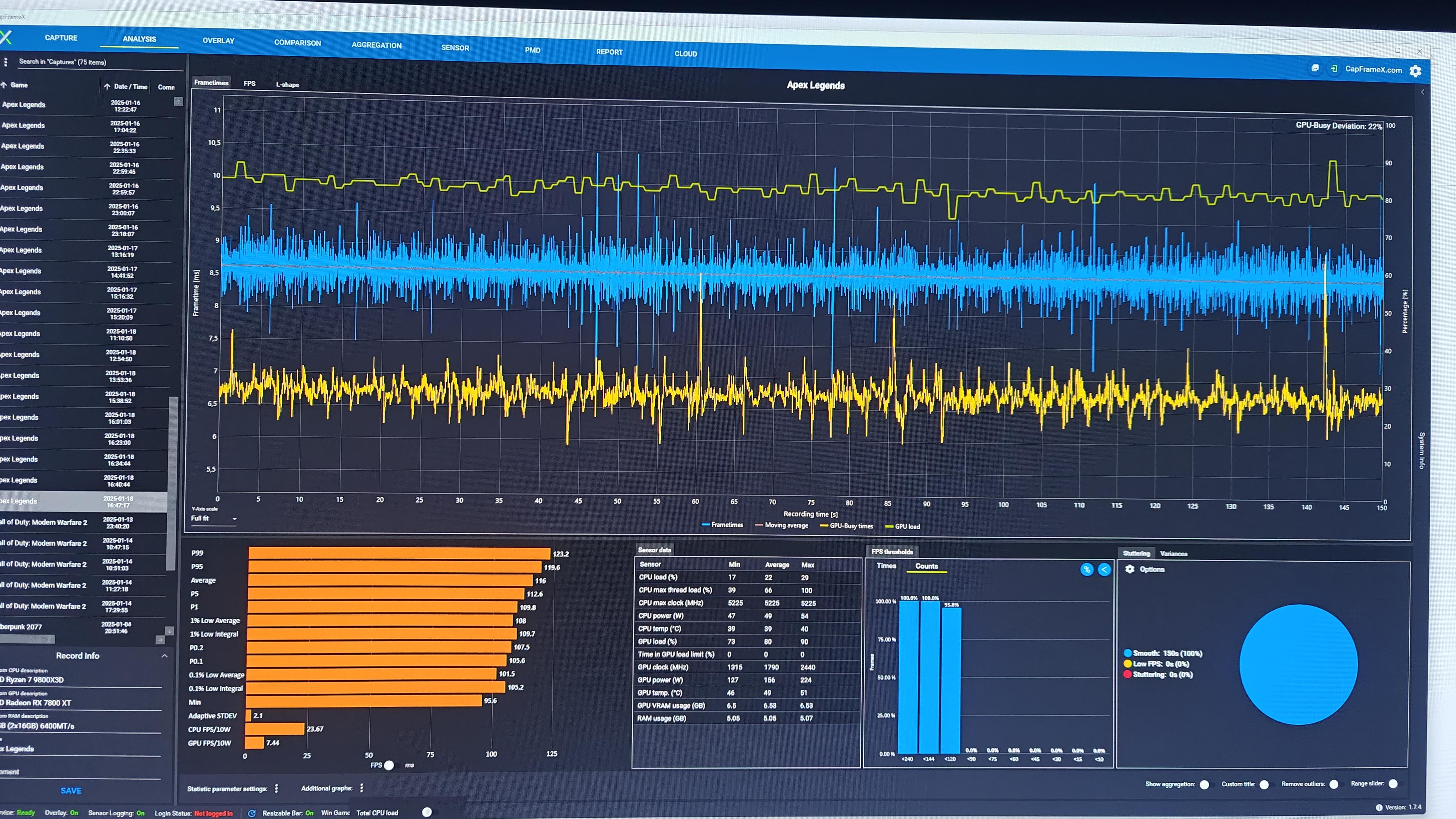Collapse the Record Info section

tap(165, 655)
